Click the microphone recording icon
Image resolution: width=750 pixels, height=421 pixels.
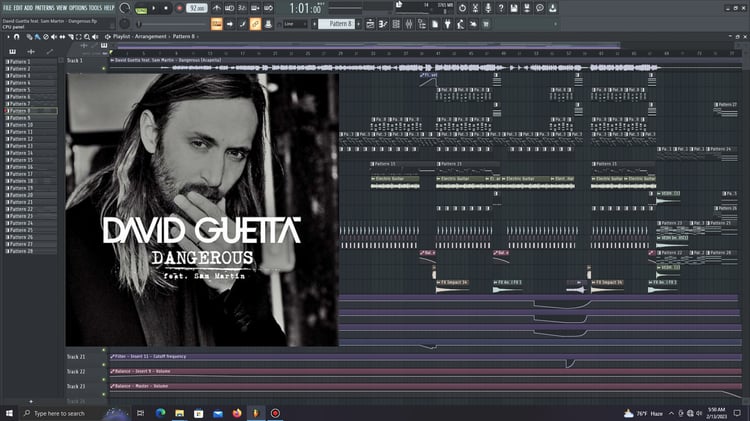coord(488,8)
